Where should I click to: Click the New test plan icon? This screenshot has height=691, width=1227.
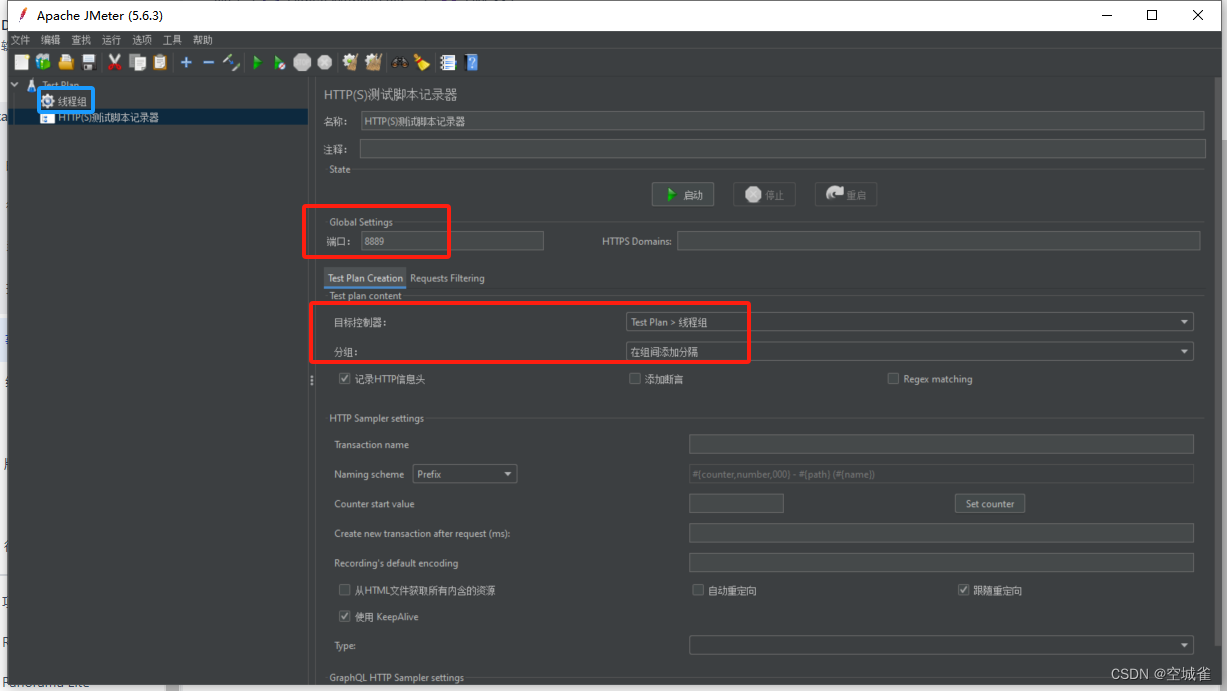point(21,62)
